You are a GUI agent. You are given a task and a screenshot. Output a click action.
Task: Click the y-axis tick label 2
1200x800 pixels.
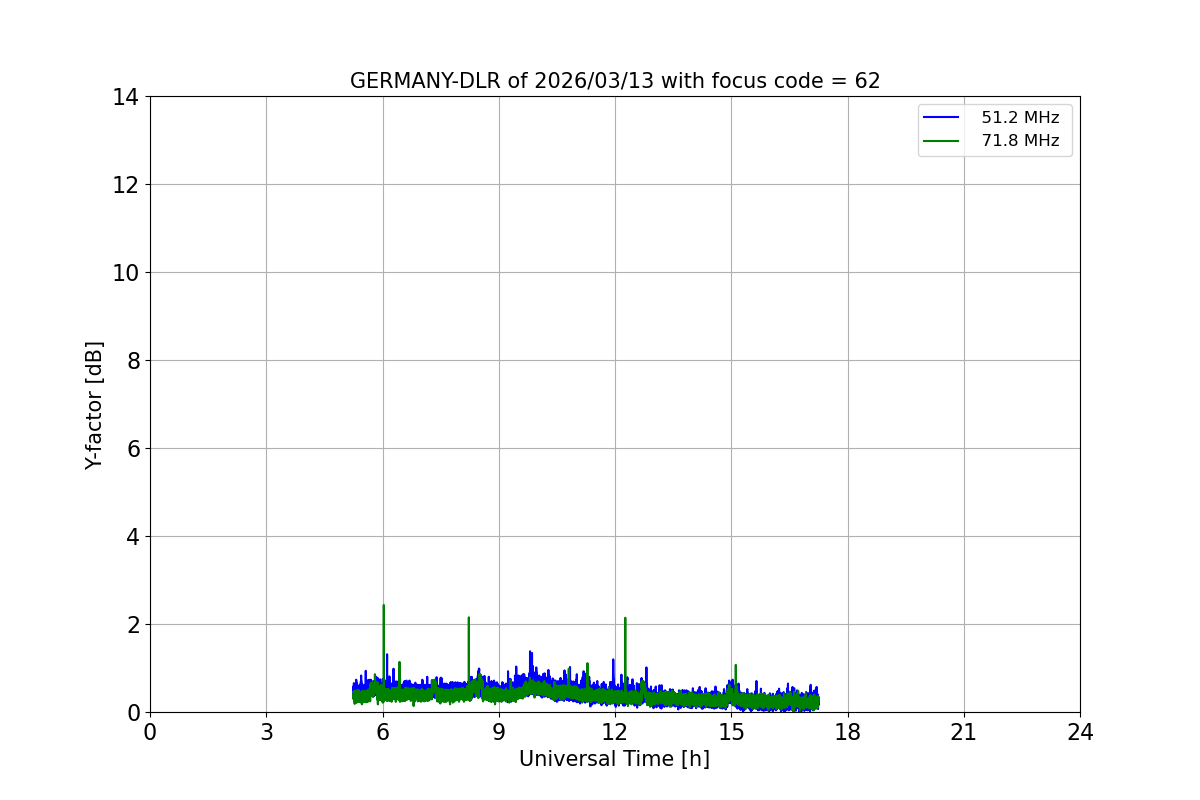(132, 625)
